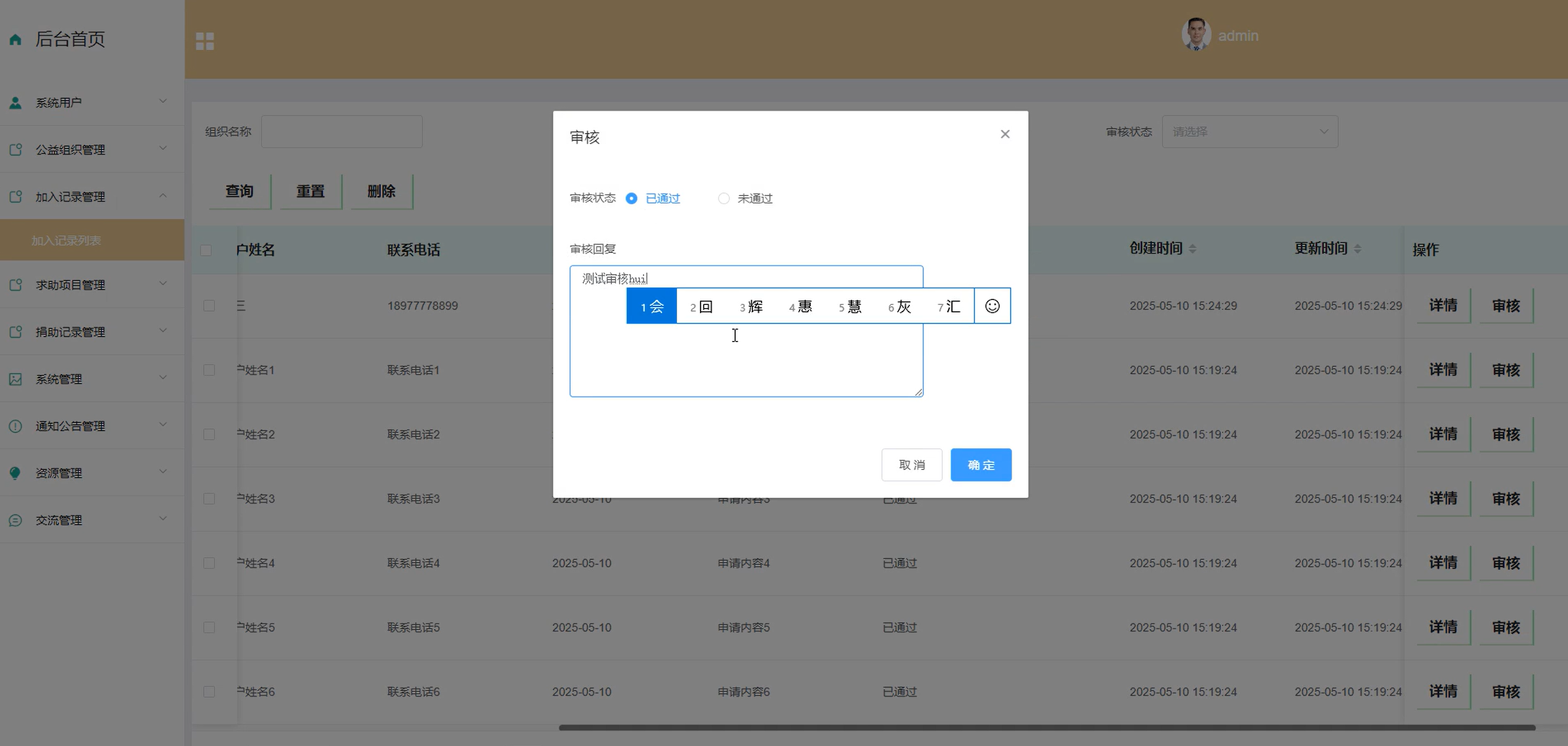Click the 系统用户 person icon

pos(15,103)
